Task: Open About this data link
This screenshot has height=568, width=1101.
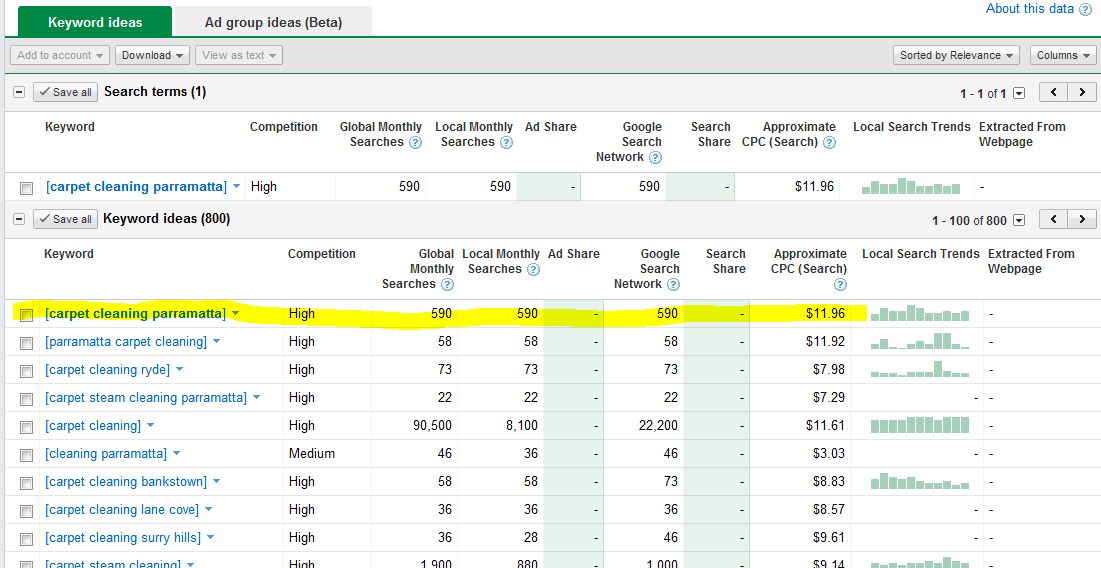Action: coord(1029,8)
